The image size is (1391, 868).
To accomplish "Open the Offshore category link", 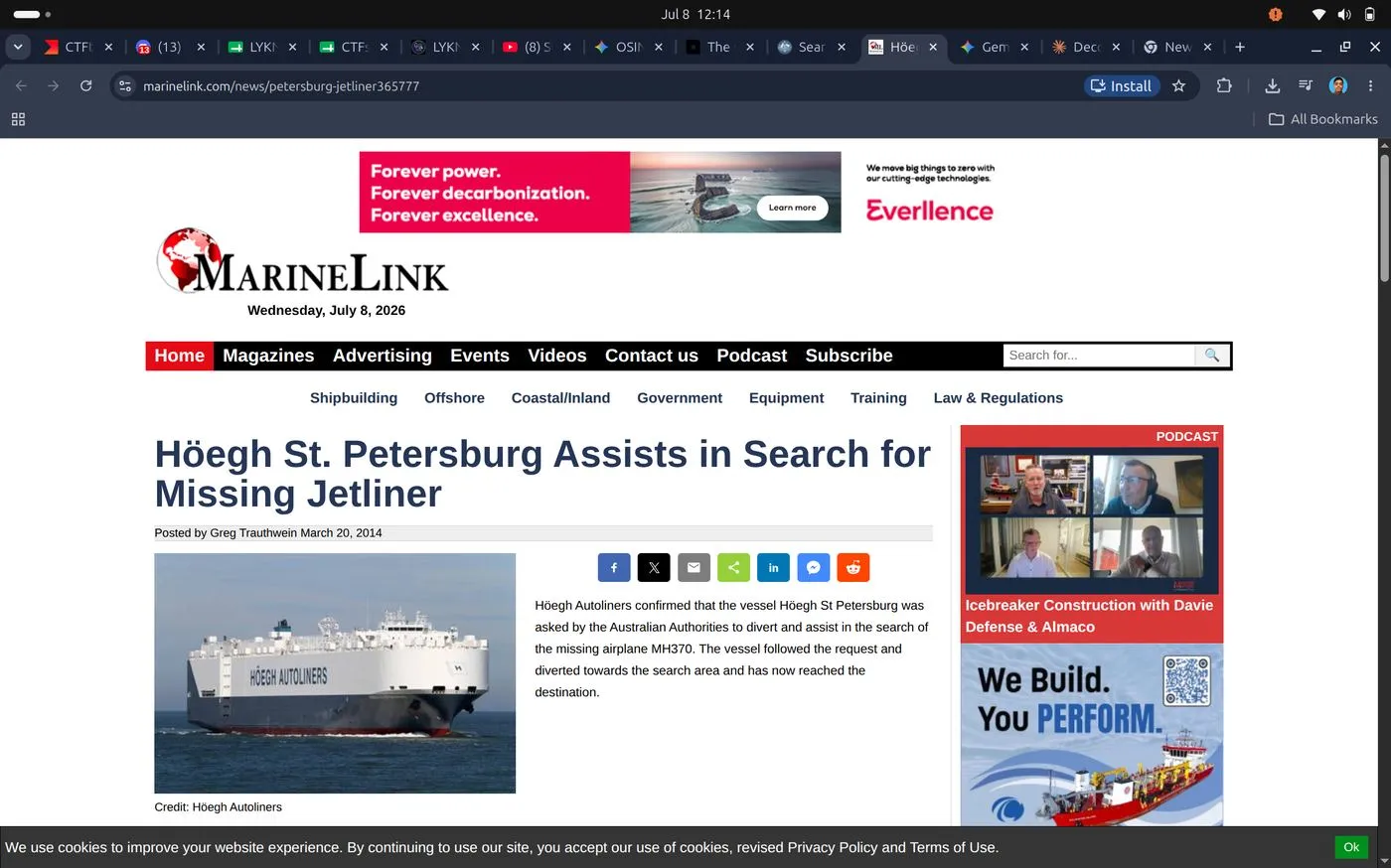I will (454, 398).
